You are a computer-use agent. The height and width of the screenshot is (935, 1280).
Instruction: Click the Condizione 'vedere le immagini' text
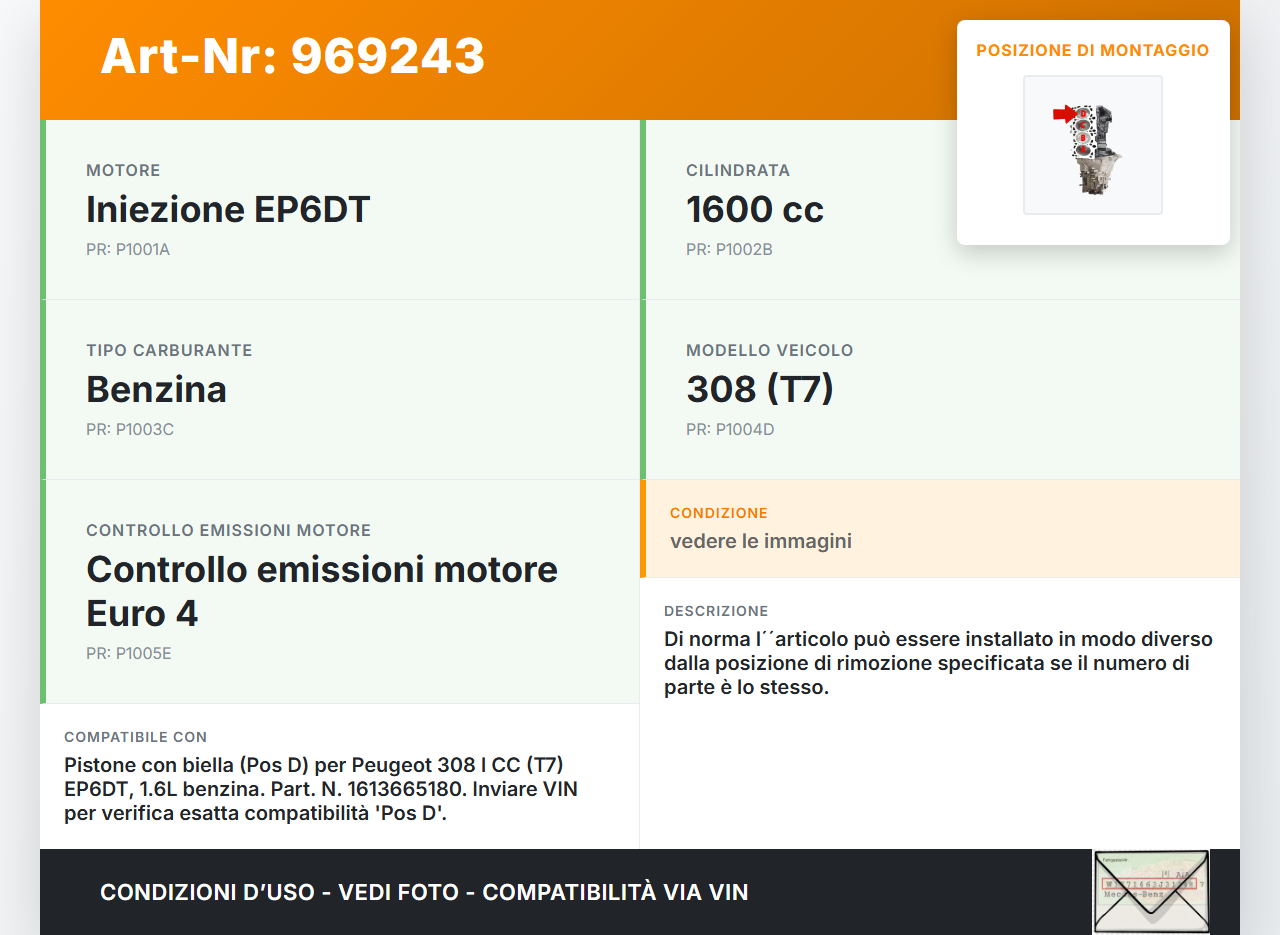tap(760, 541)
